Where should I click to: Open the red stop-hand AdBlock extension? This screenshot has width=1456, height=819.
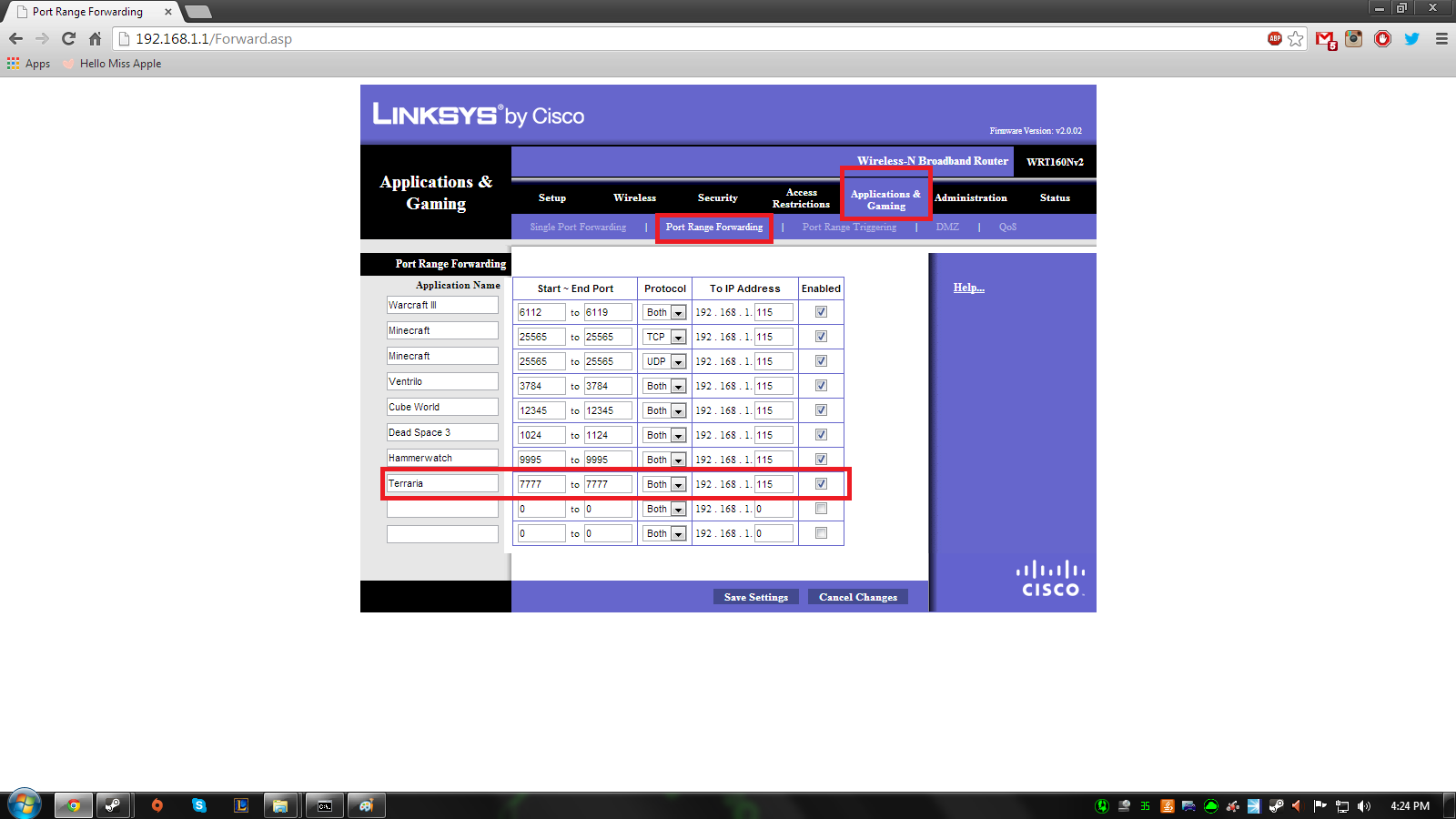coord(1383,38)
